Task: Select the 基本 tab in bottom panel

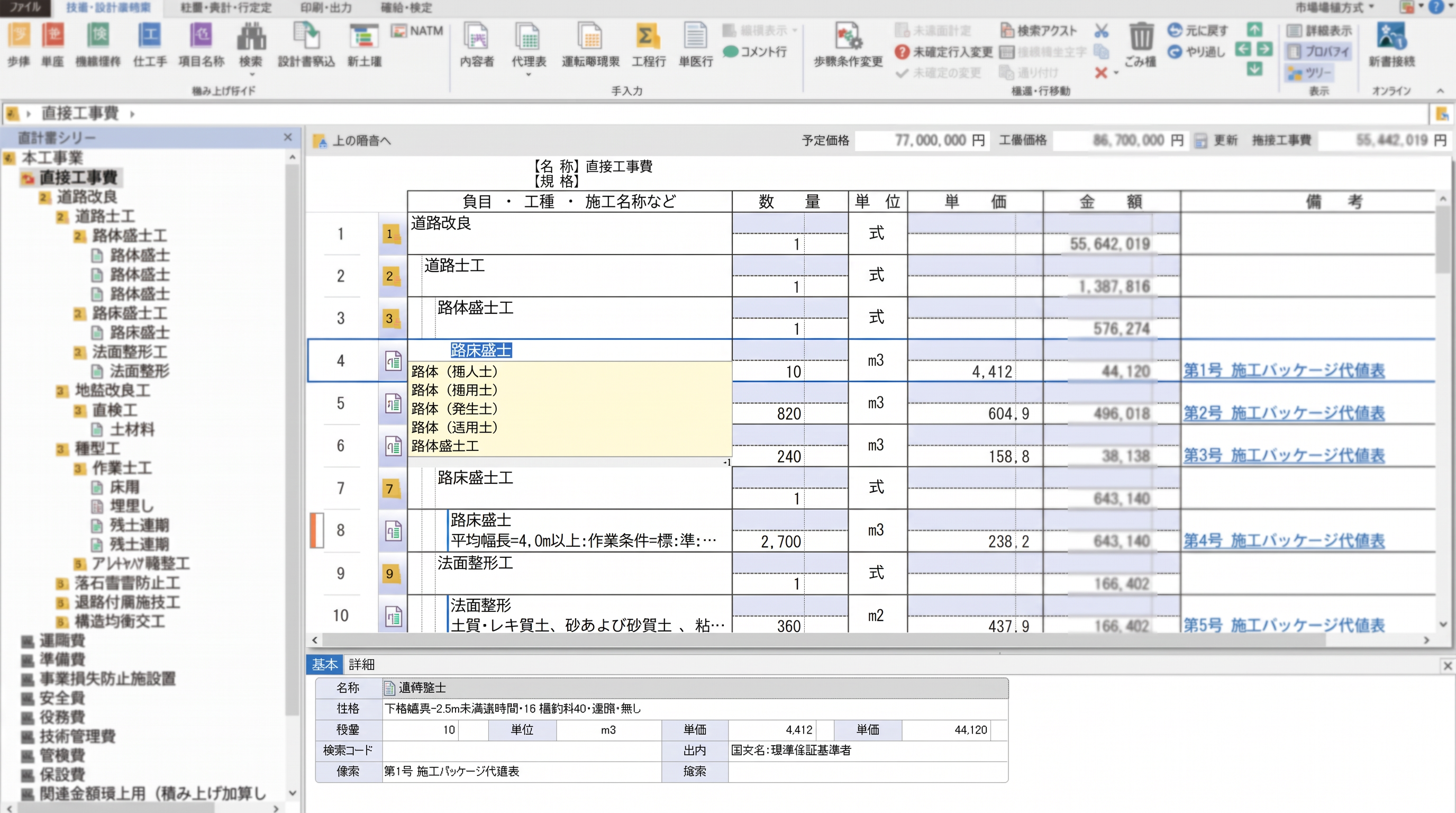Action: 324,664
